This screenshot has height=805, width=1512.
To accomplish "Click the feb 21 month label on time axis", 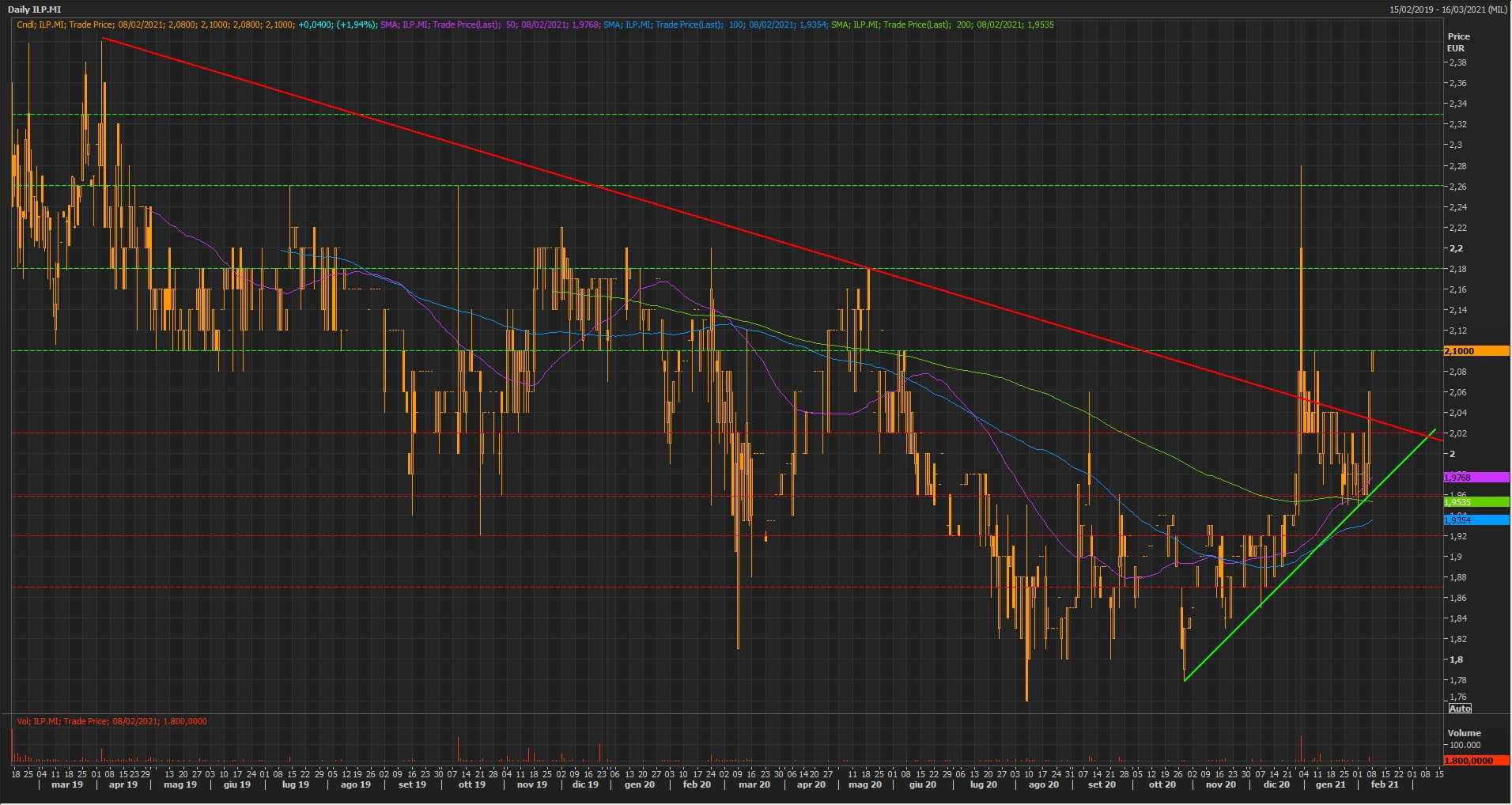I will 1384,785.
